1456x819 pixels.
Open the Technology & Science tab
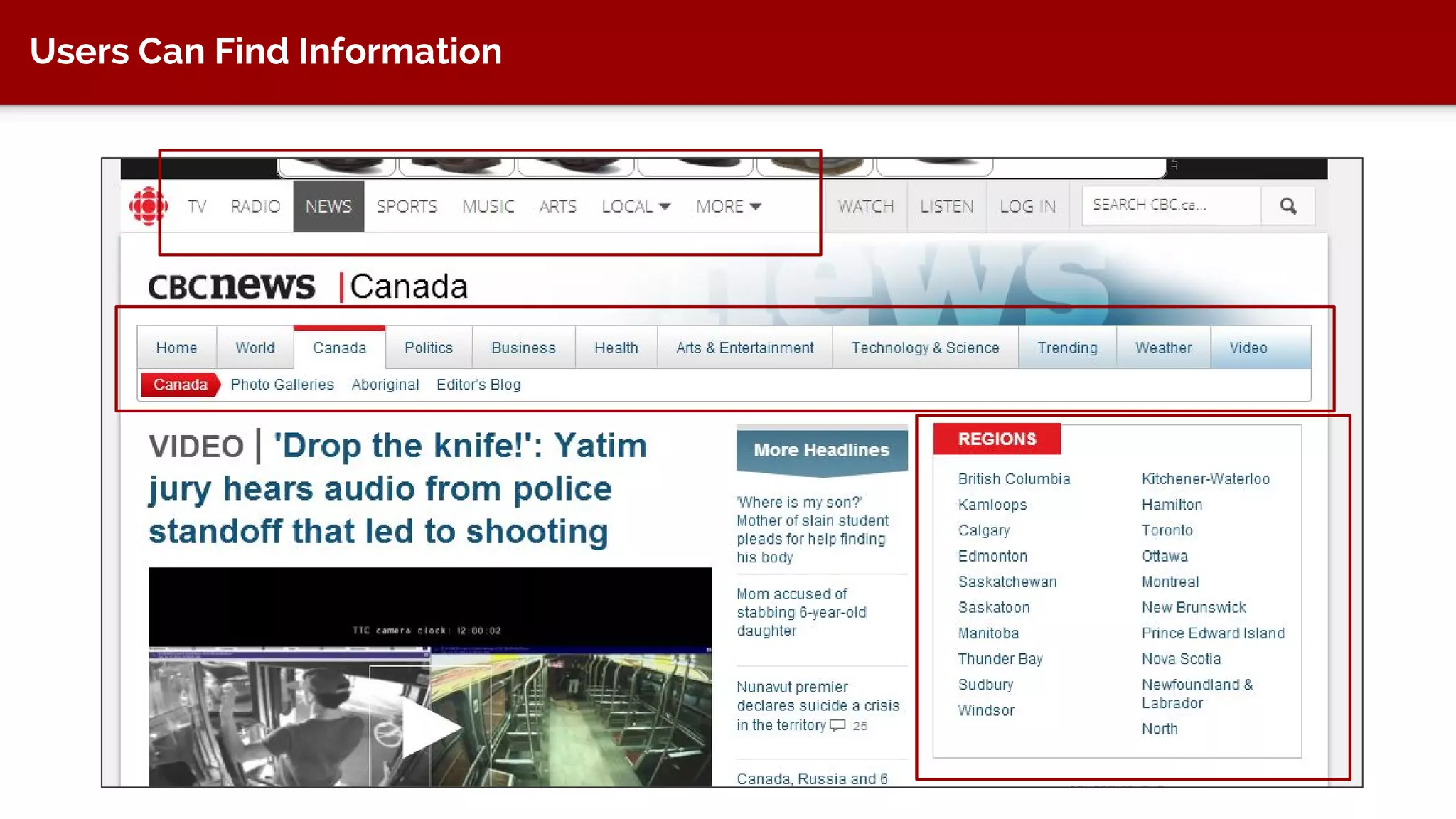(925, 348)
